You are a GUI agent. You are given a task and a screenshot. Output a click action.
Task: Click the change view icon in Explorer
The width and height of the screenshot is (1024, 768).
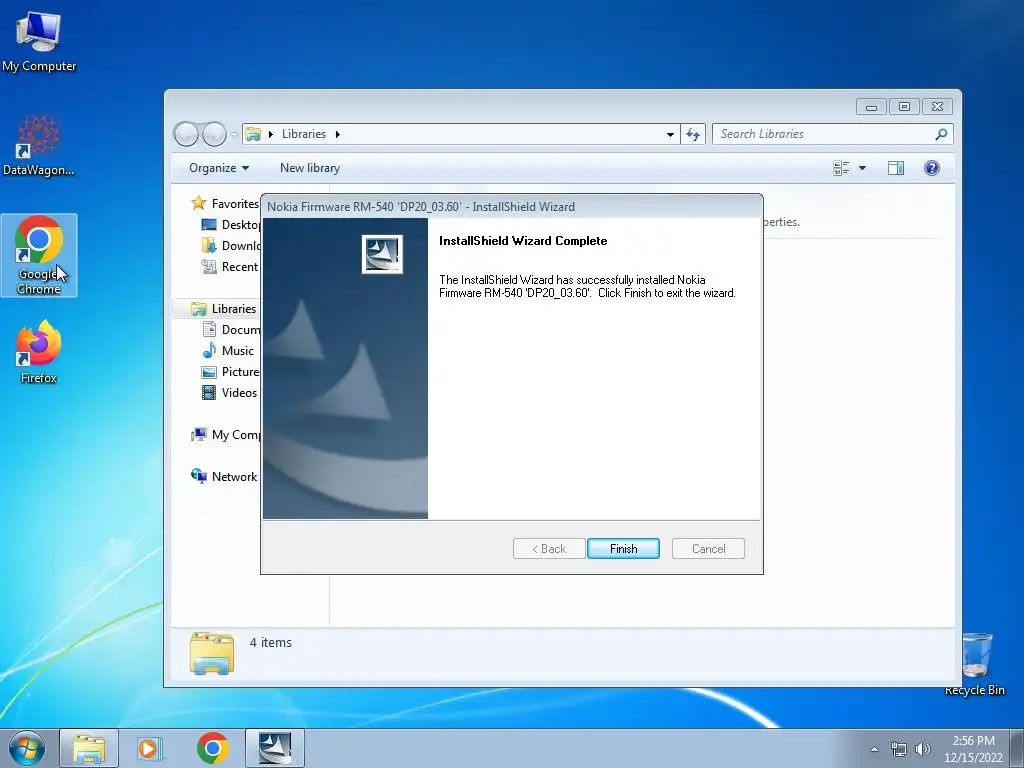click(x=841, y=168)
